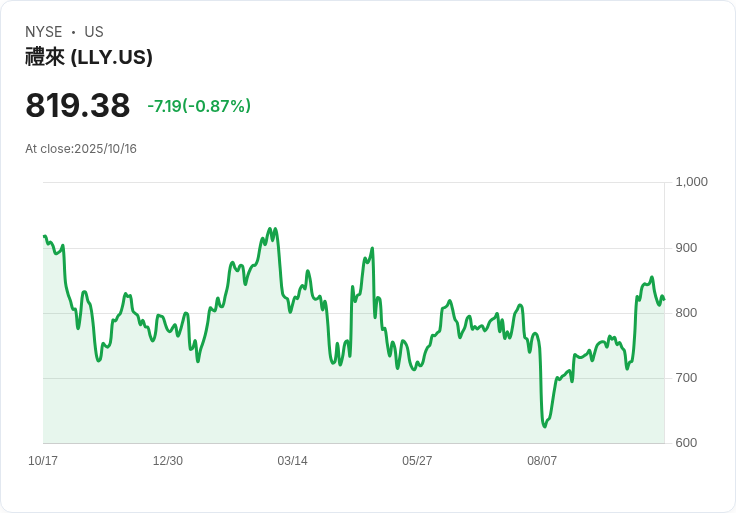Click the 819.38 current price
The width and height of the screenshot is (736, 513).
(78, 106)
